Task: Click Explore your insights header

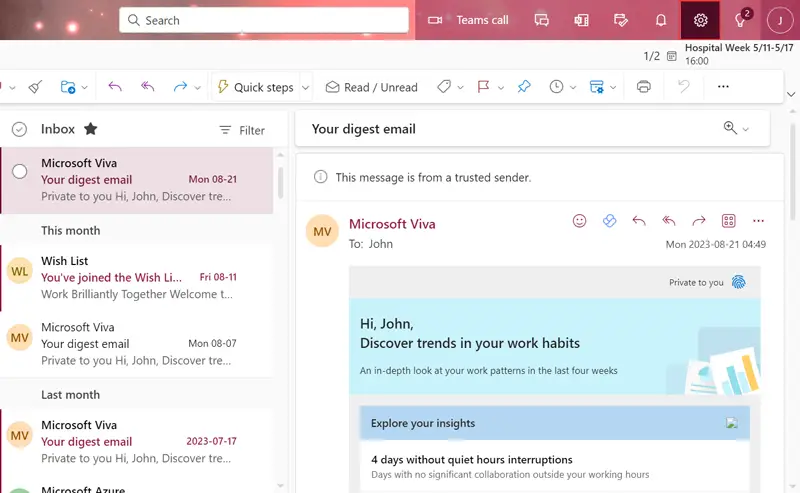Action: coord(555,423)
